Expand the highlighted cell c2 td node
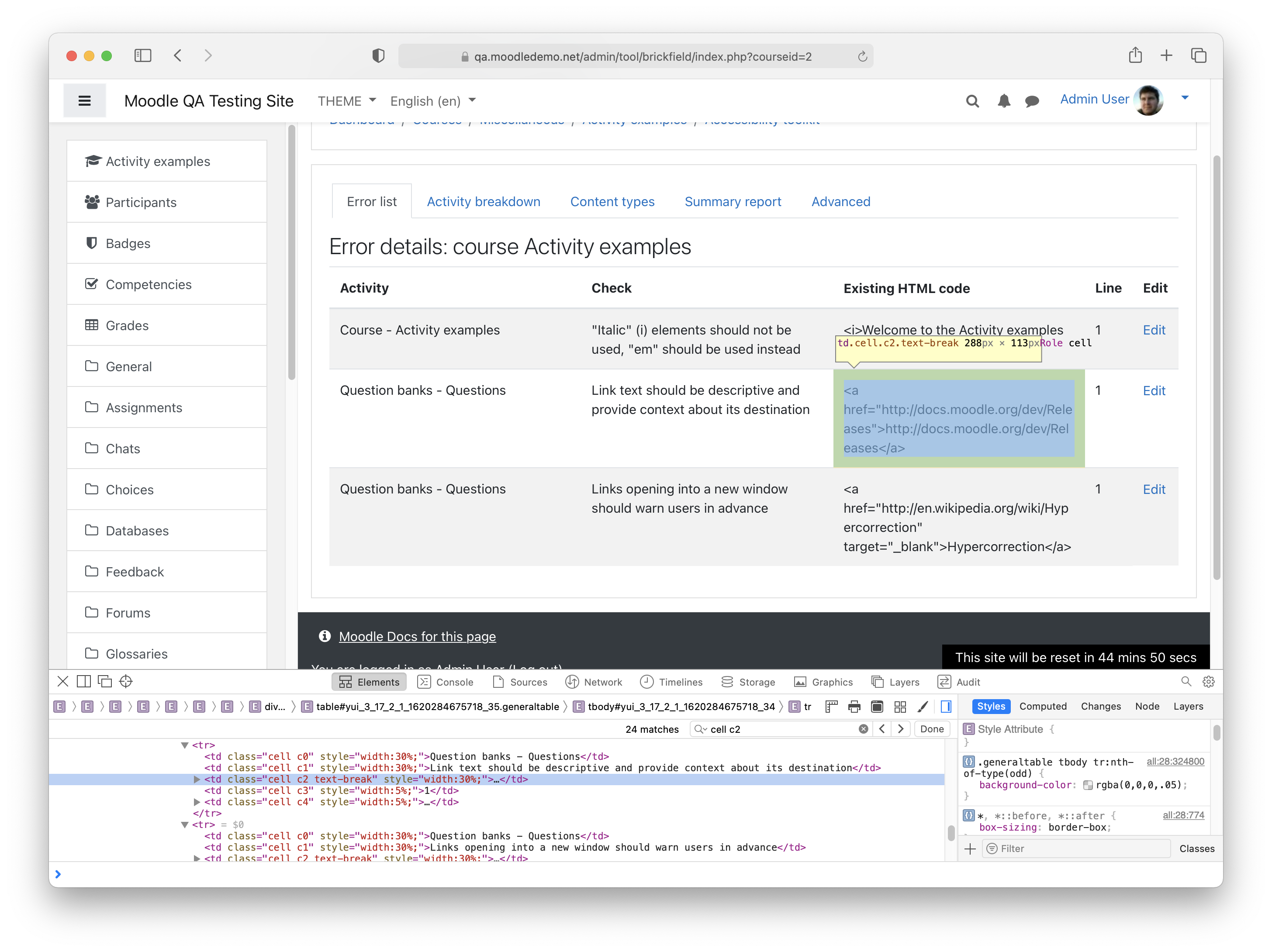Screen dimensions: 1272x952 [197, 780]
